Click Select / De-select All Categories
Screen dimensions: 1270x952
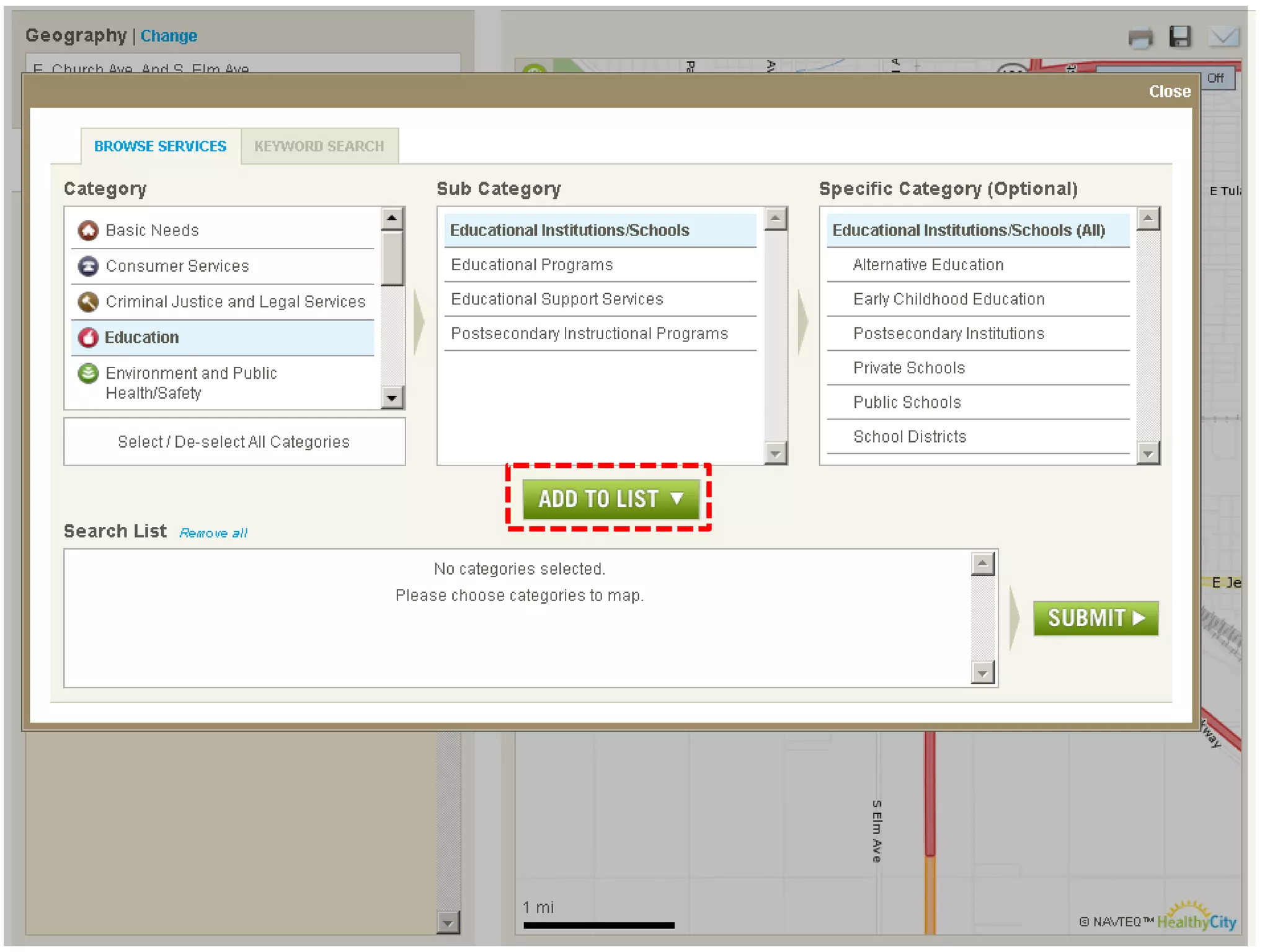[234, 441]
